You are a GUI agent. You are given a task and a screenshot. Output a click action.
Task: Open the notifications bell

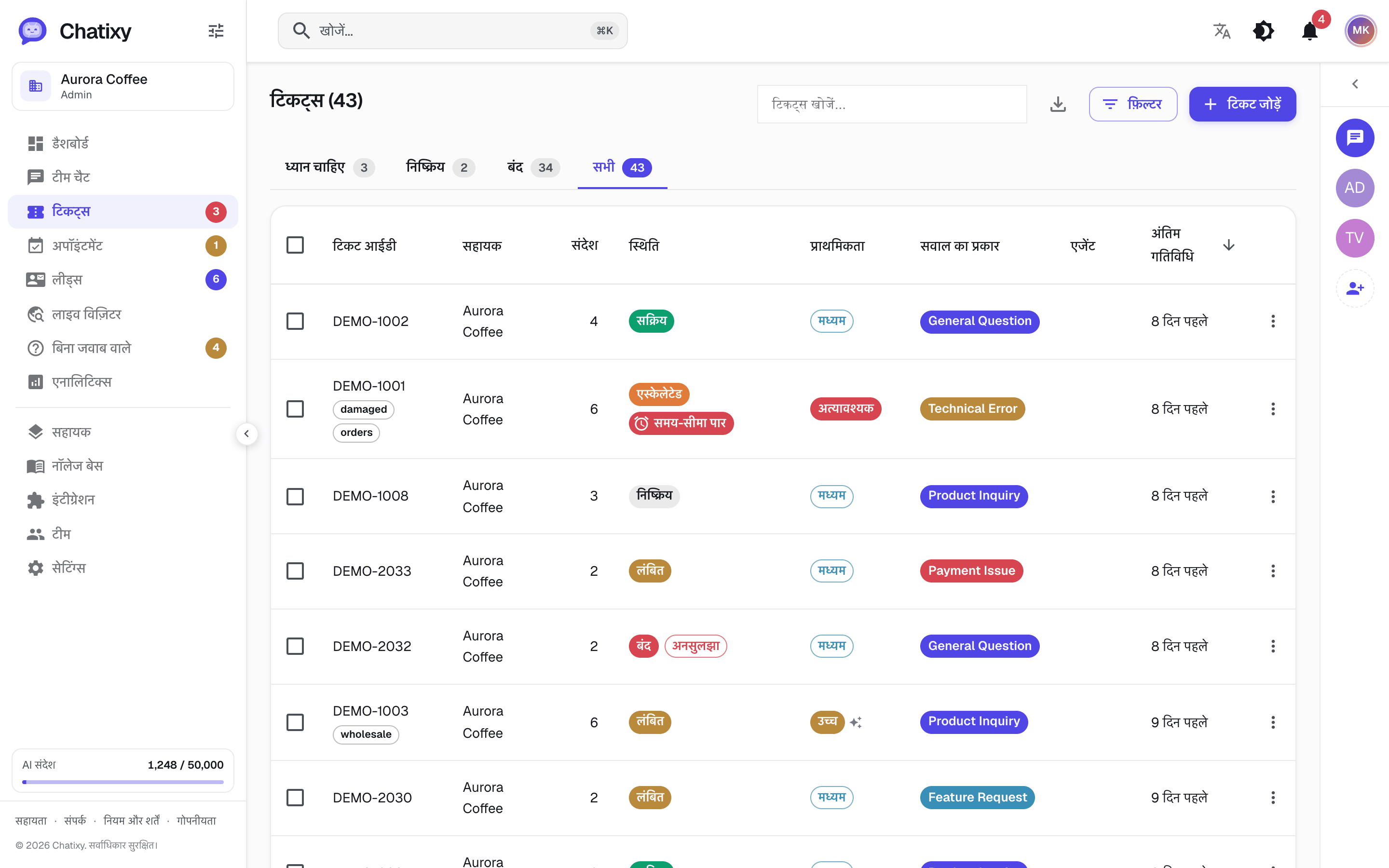(1310, 31)
